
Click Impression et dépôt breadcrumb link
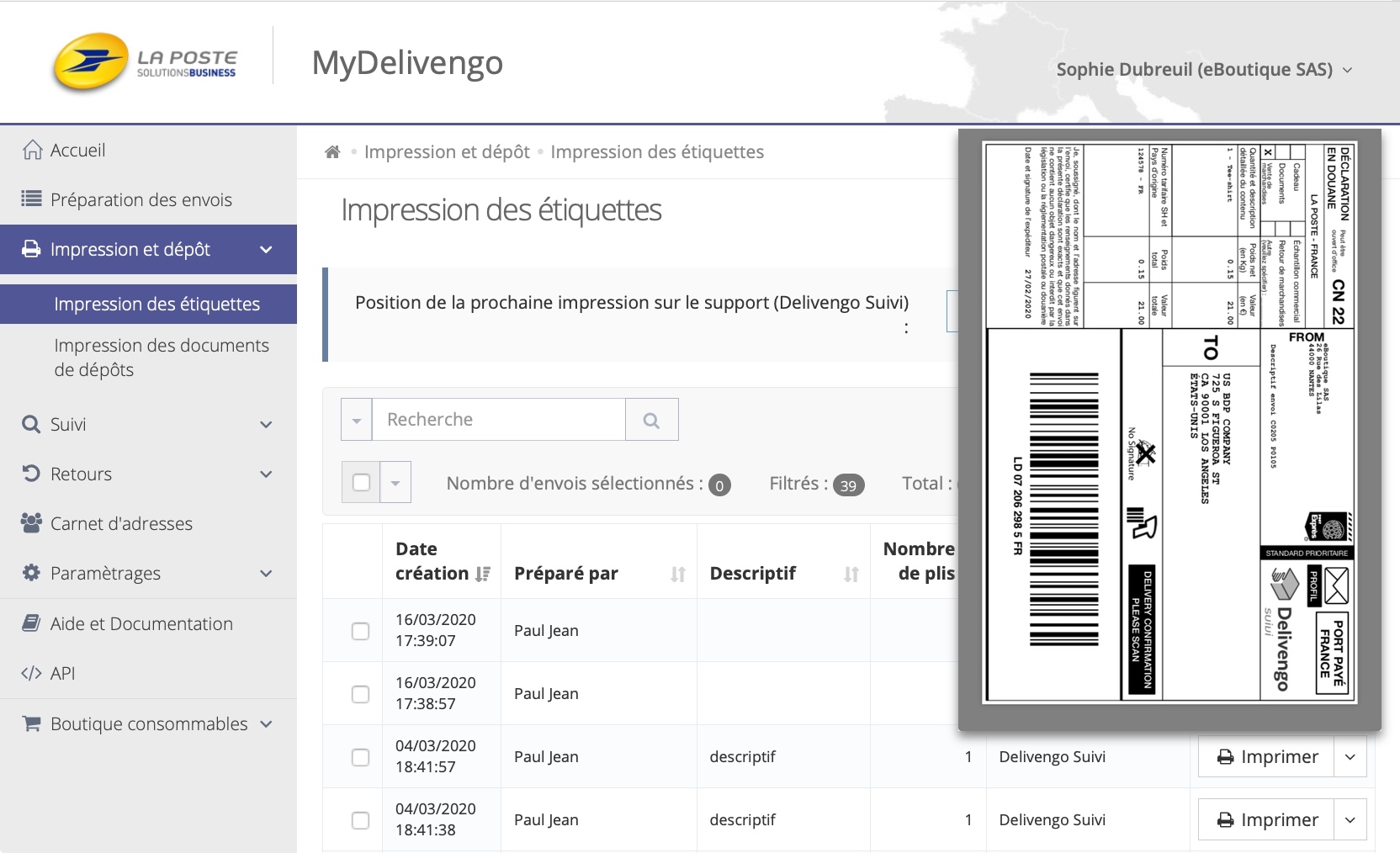(447, 152)
